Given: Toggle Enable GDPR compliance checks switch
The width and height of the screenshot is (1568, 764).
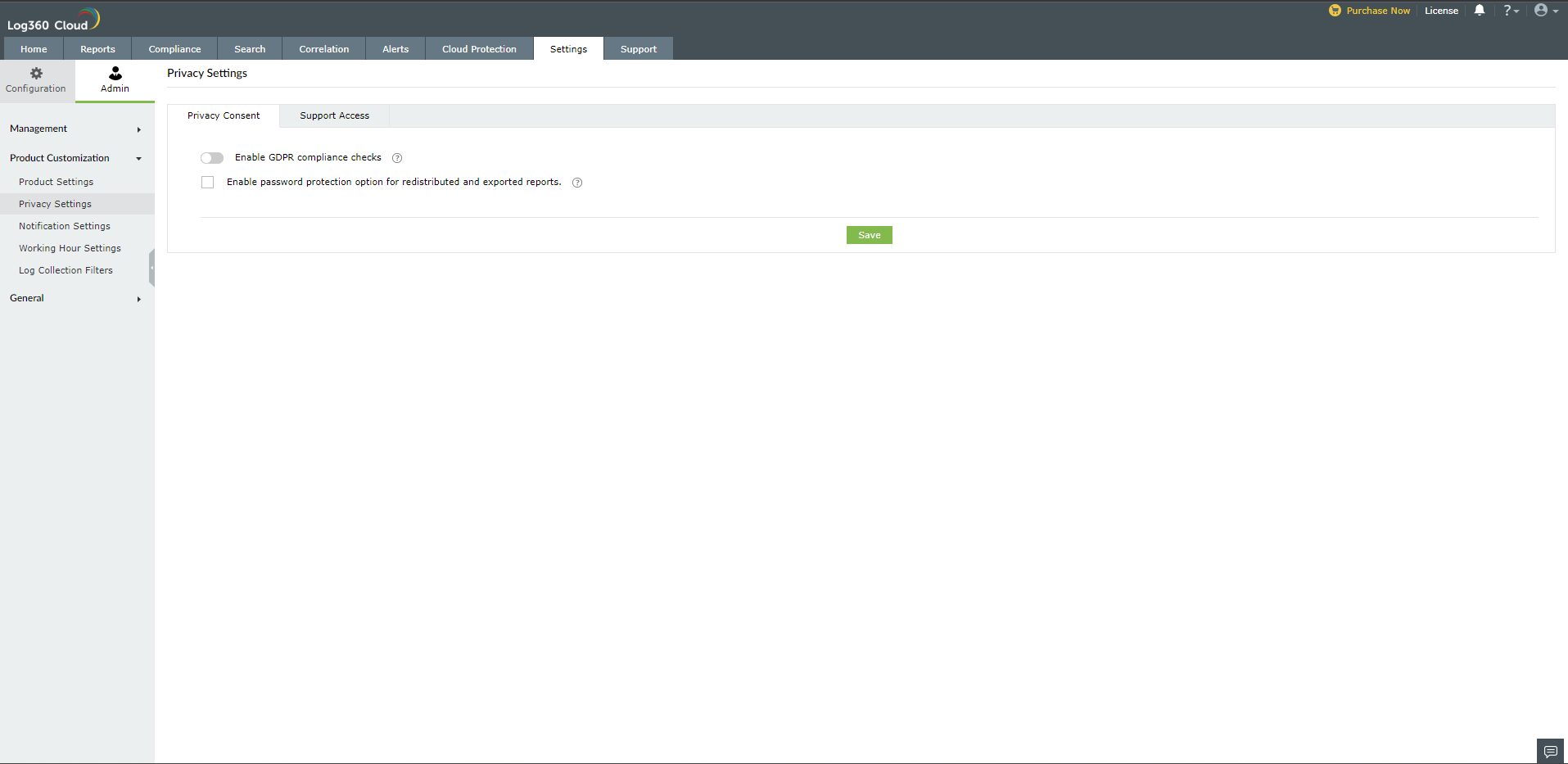Looking at the screenshot, I should tap(212, 158).
